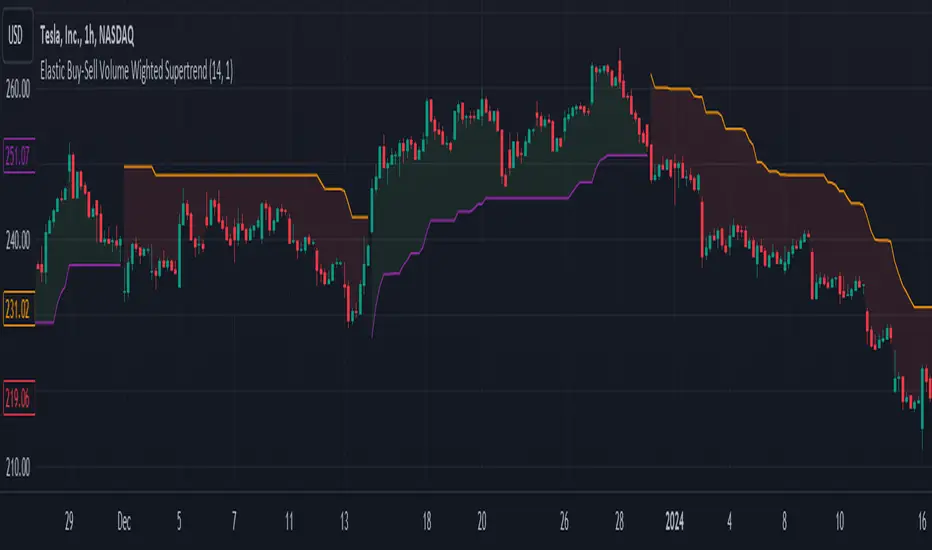Click the 260.00 price axis label
This screenshot has height=550, width=932.
[x=19, y=88]
